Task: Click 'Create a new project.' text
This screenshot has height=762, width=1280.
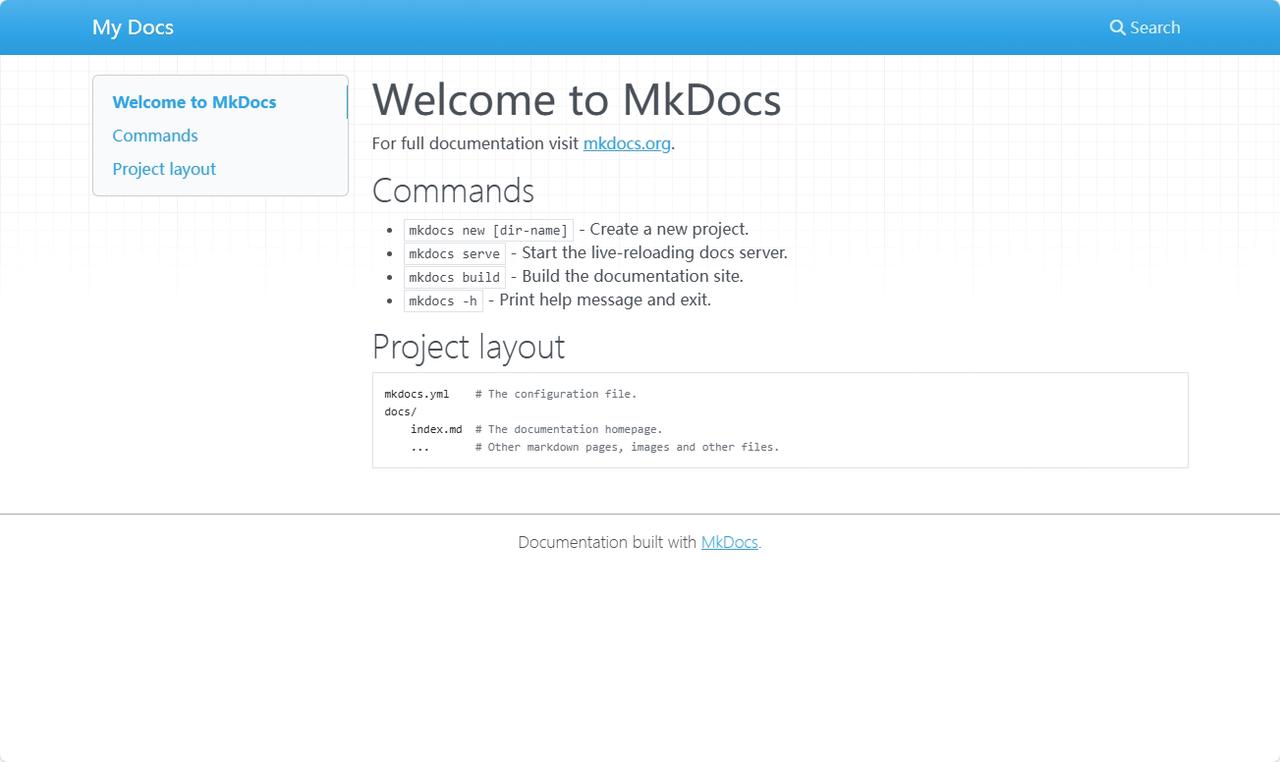Action: (669, 229)
